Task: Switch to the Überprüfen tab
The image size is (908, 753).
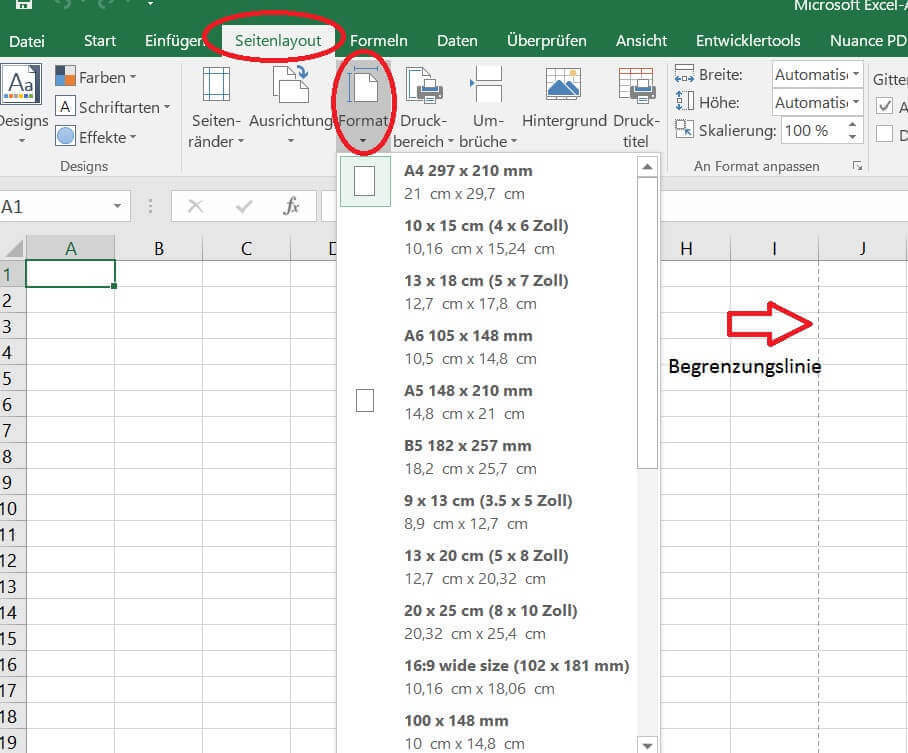Action: [547, 41]
